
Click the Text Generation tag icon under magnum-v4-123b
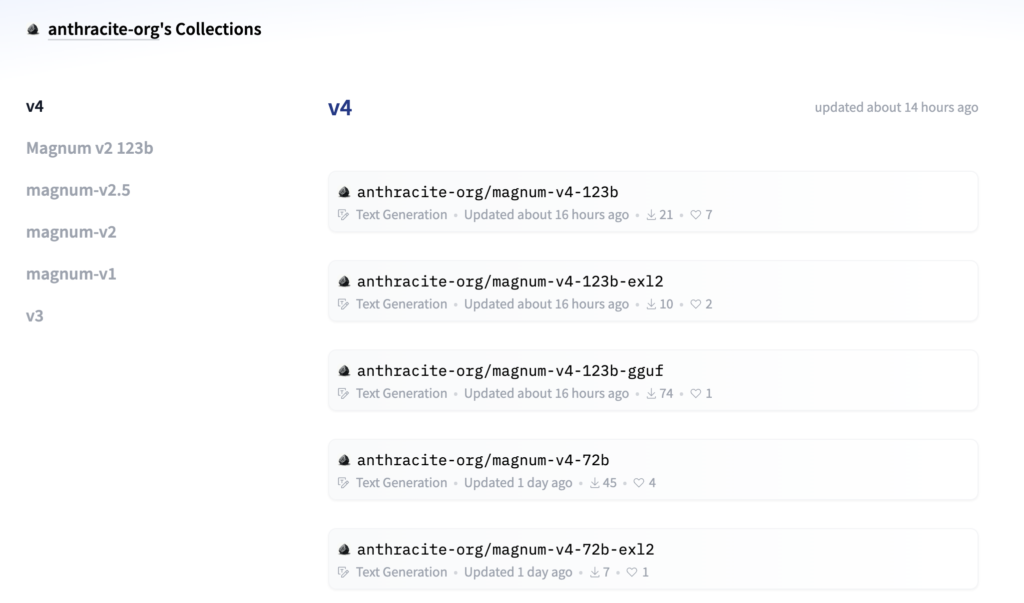pos(342,214)
